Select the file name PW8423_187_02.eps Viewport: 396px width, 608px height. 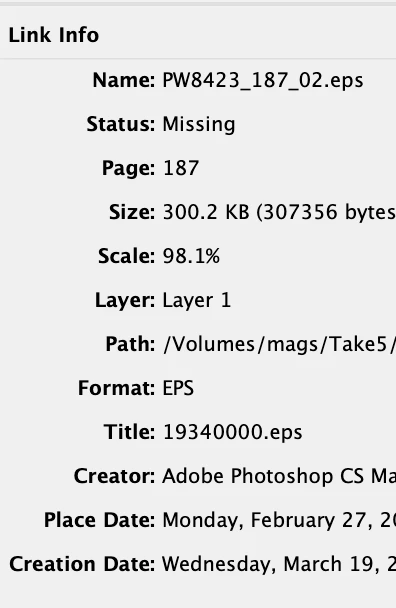click(263, 81)
